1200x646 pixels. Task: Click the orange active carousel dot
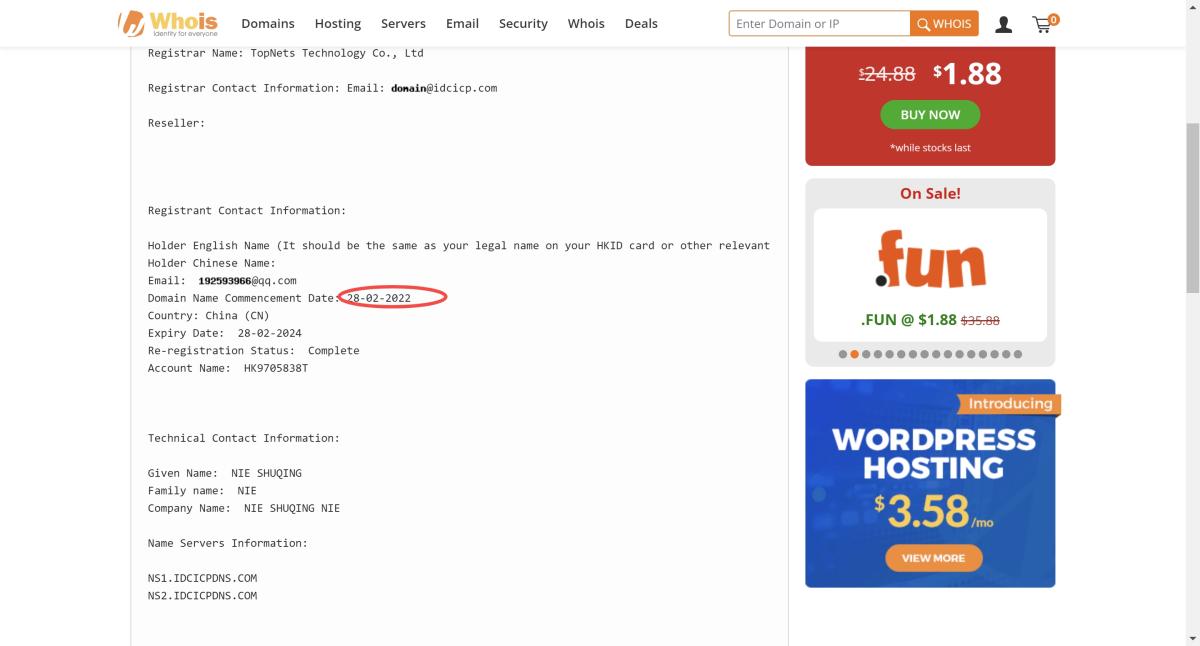[855, 354]
